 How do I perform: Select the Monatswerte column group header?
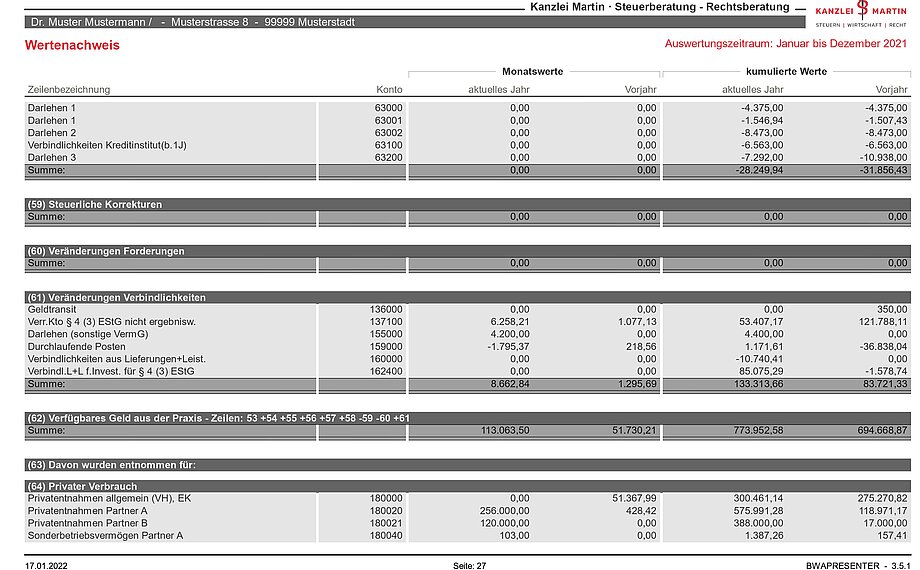pos(532,72)
